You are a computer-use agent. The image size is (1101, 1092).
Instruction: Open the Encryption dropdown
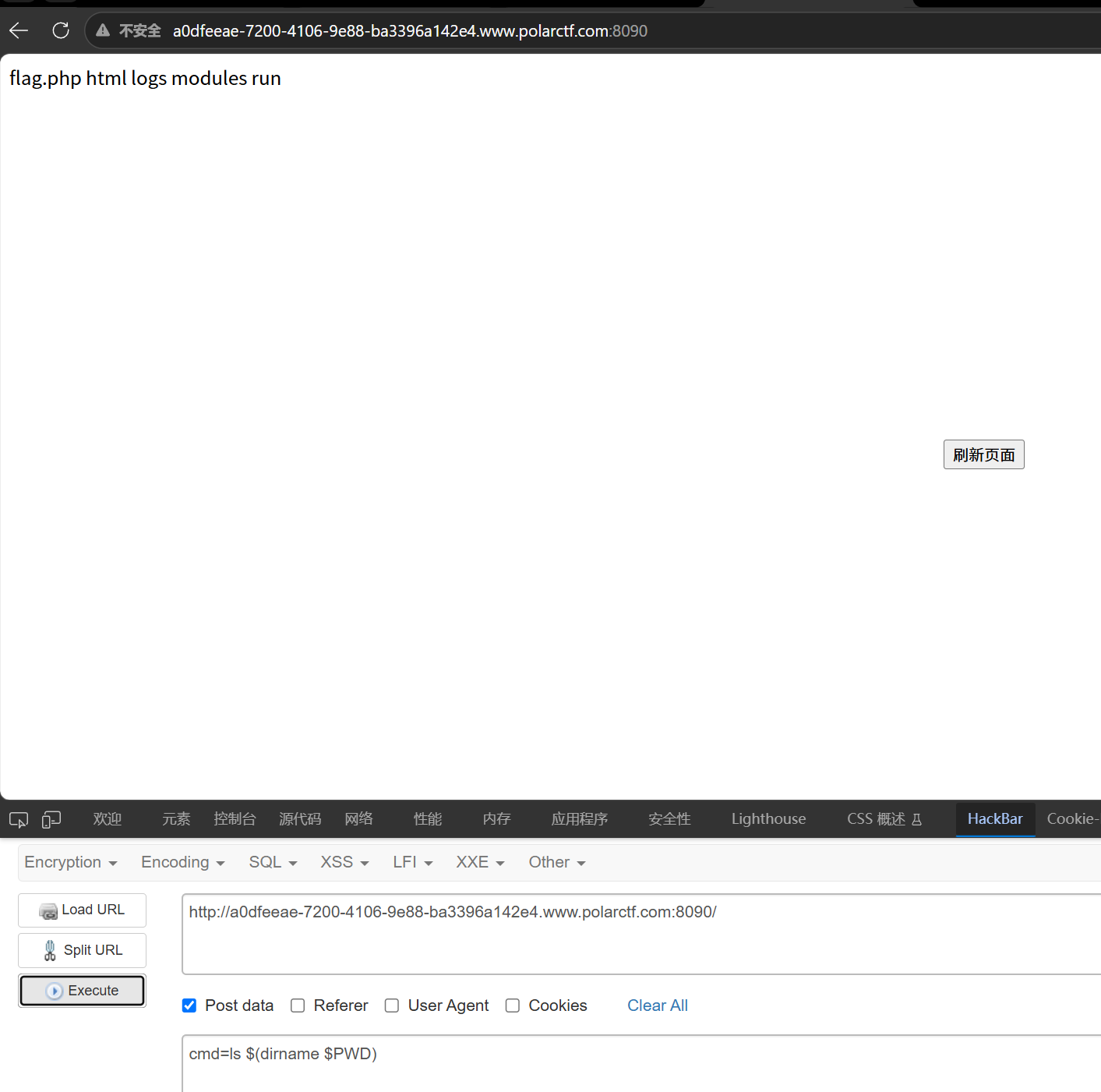point(71,862)
